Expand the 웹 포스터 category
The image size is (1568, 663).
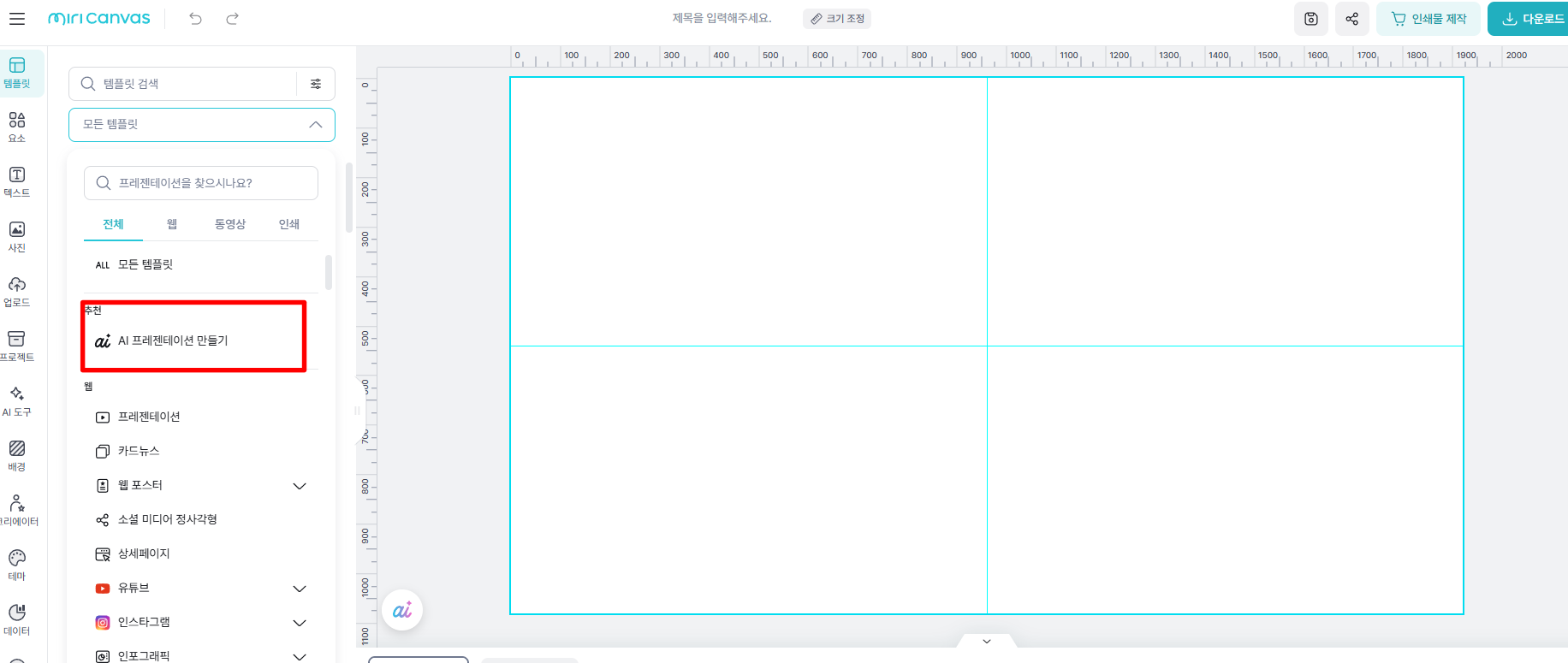(x=300, y=486)
